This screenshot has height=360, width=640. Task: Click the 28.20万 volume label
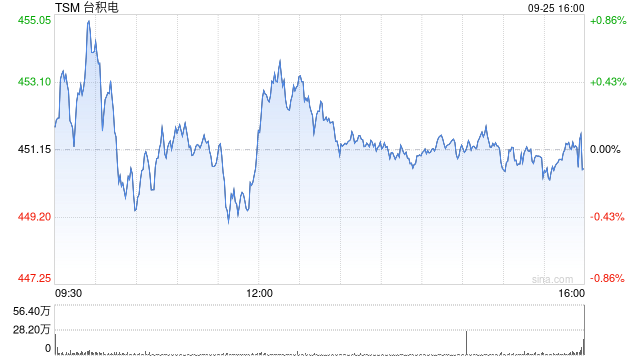click(x=31, y=329)
